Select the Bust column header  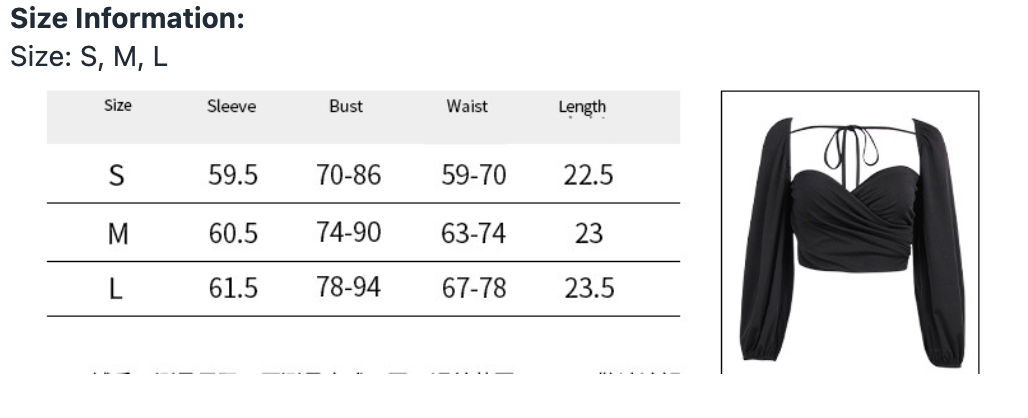coord(346,106)
